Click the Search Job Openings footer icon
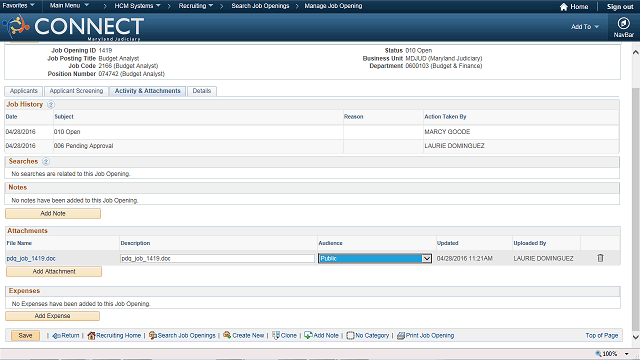Screen dimensions: 640x360 (153, 336)
